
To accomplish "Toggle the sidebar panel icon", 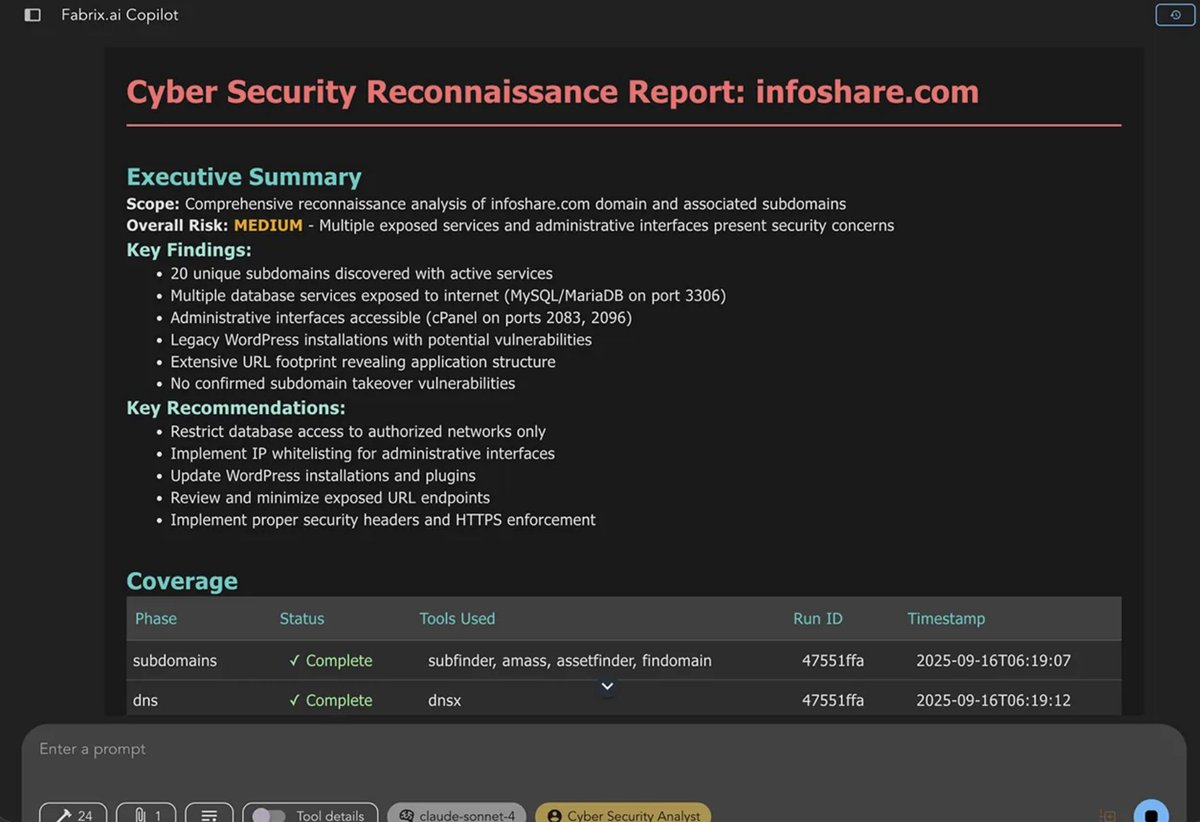I will (33, 15).
